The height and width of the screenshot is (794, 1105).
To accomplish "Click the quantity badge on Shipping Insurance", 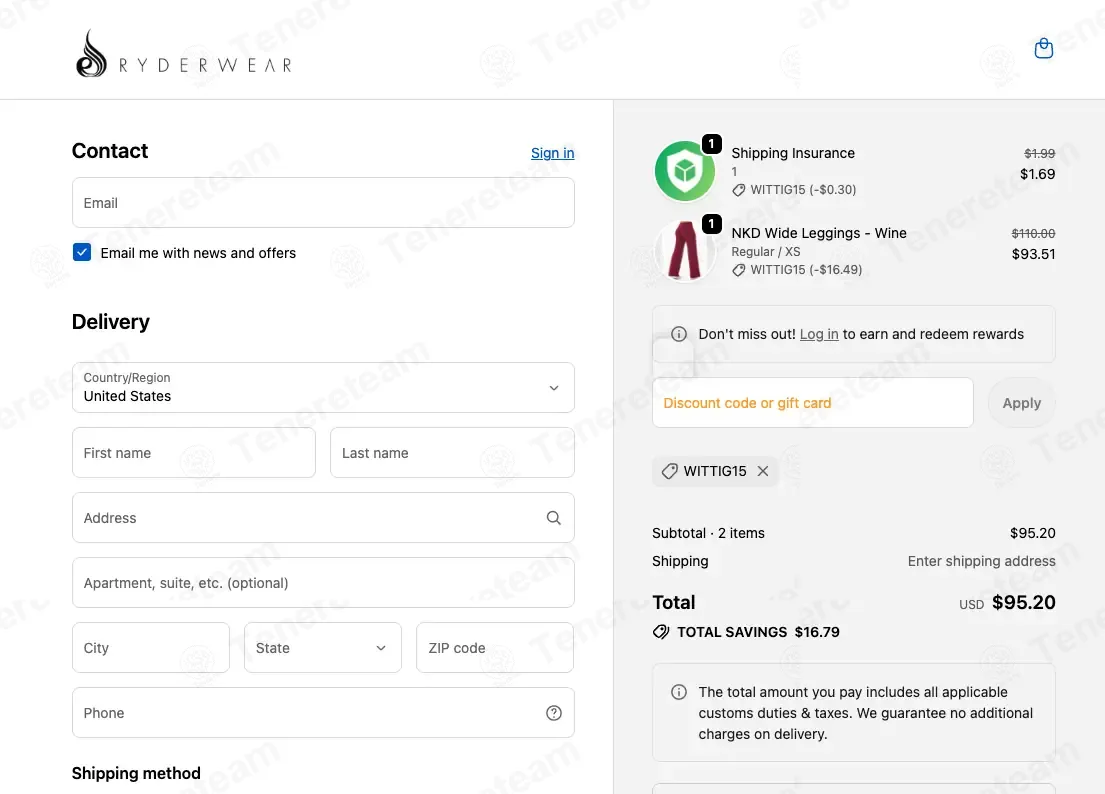I will (712, 144).
